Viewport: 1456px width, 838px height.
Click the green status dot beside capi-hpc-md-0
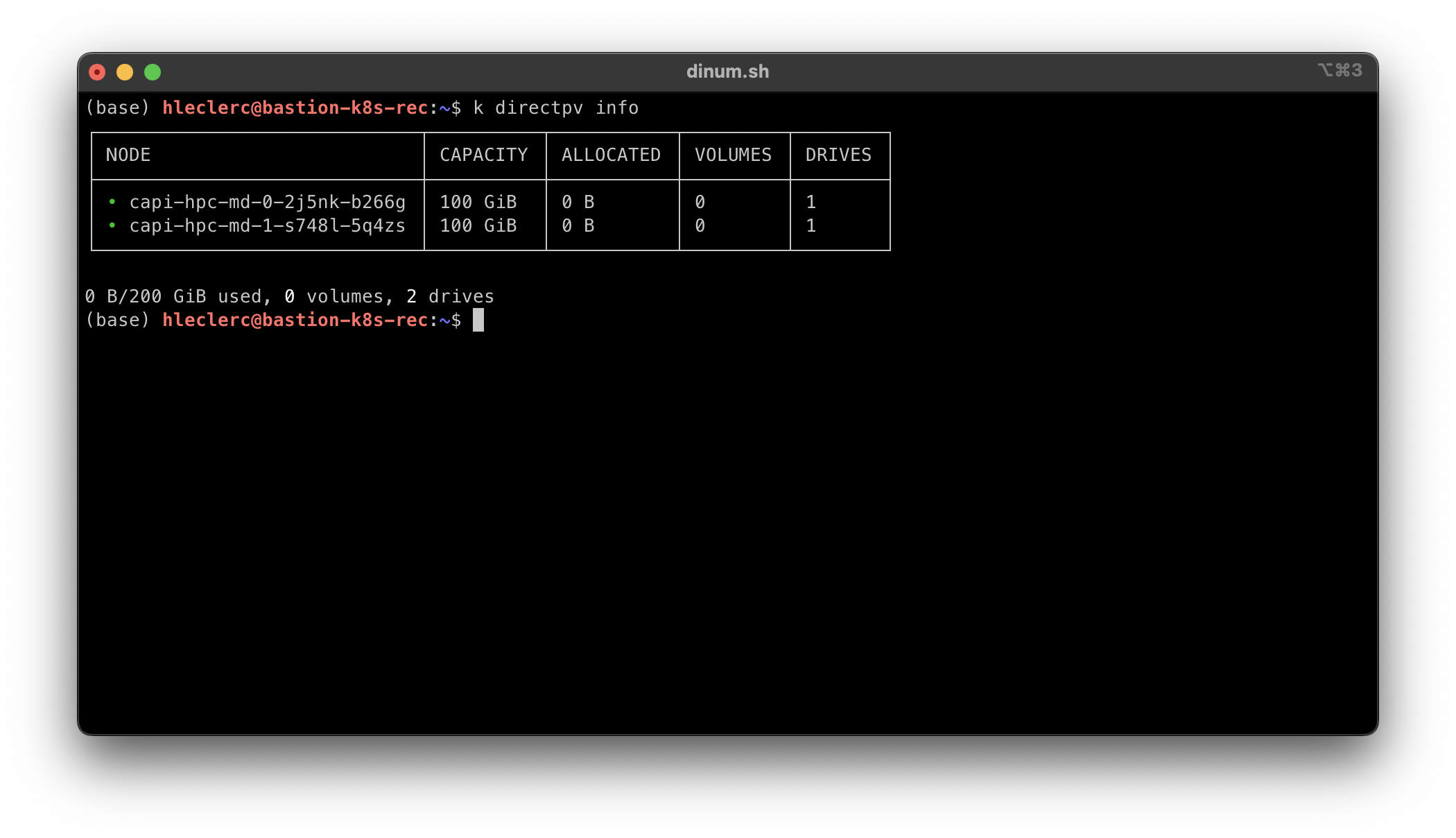[112, 202]
